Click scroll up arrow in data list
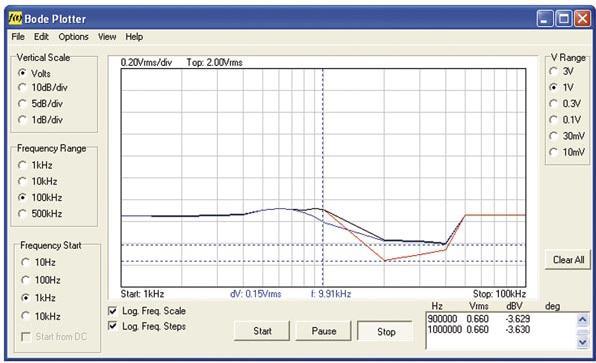The width and height of the screenshot is (596, 363). (583, 320)
